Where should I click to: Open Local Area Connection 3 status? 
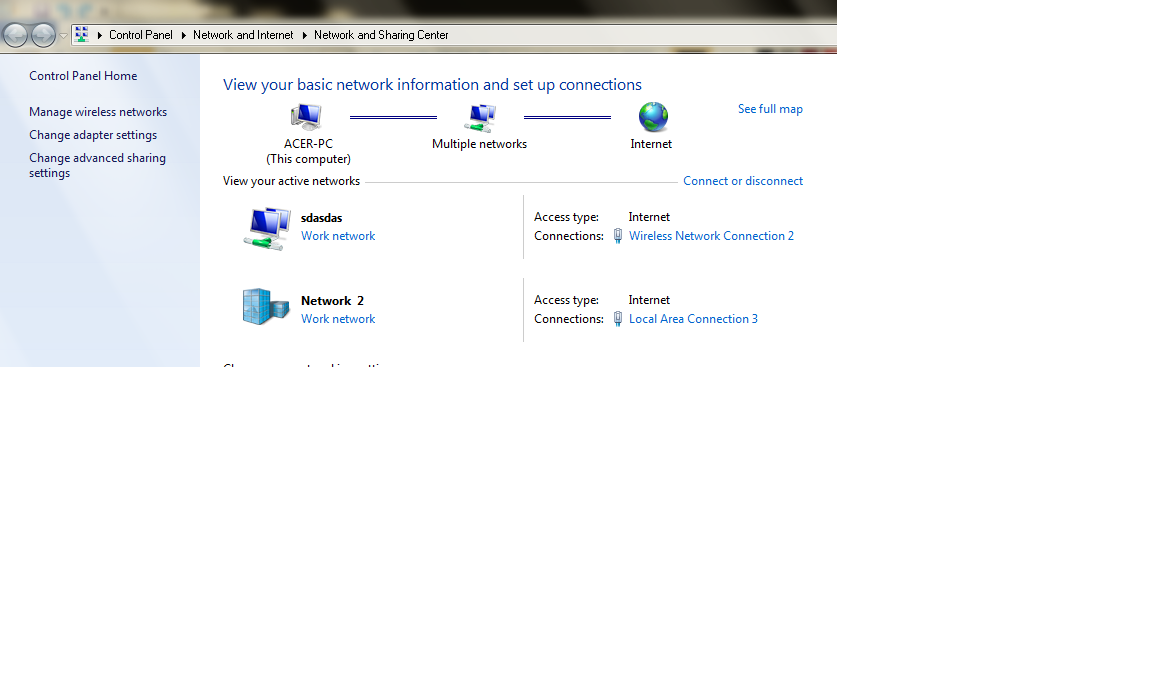tap(693, 319)
